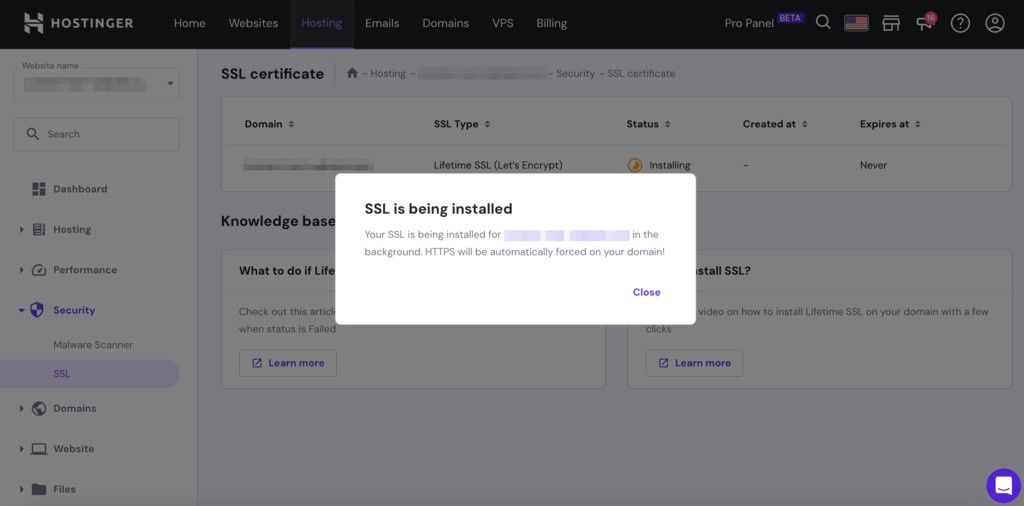Open the live chat bubble icon

(x=1003, y=485)
